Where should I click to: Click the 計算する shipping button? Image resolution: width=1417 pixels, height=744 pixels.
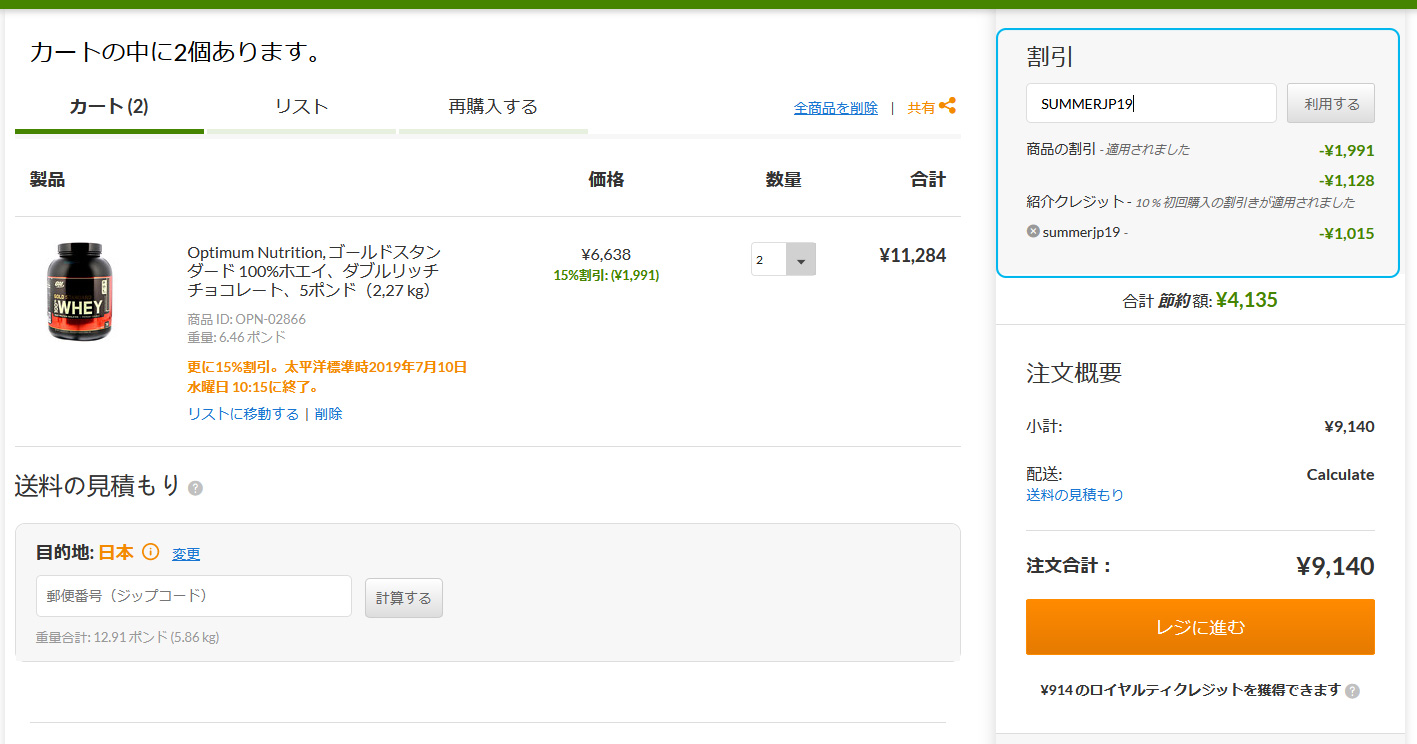pos(404,598)
